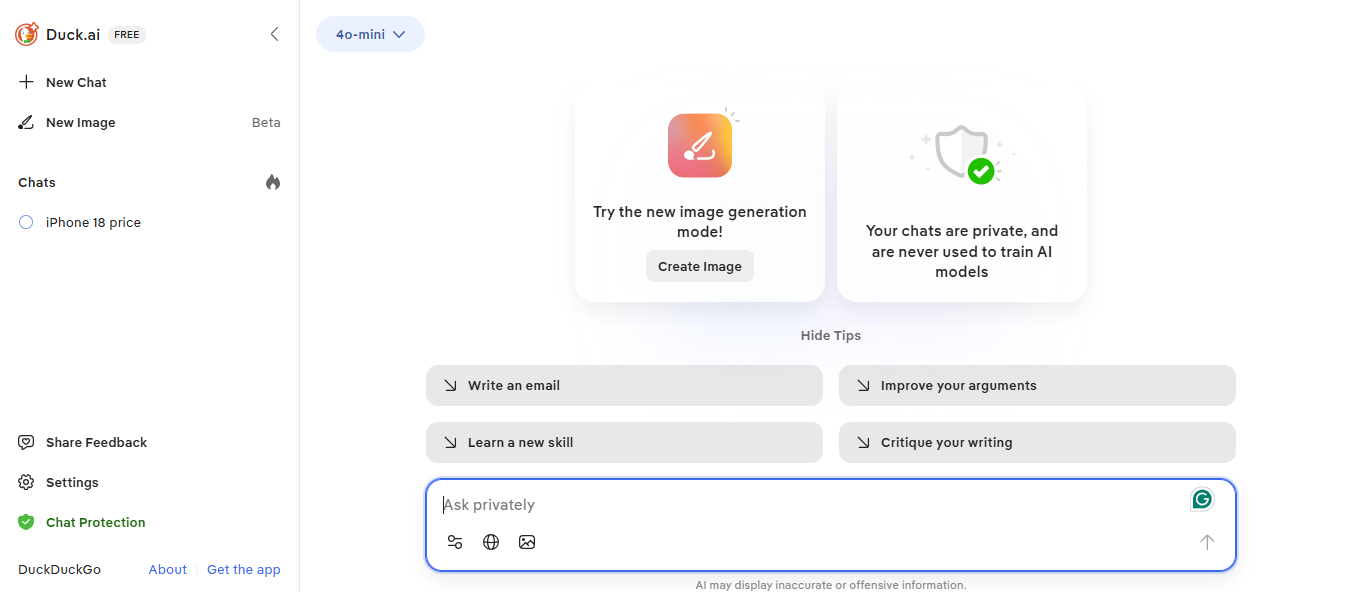Open chat customization sliders icon
The height and width of the screenshot is (592, 1365).
click(455, 542)
